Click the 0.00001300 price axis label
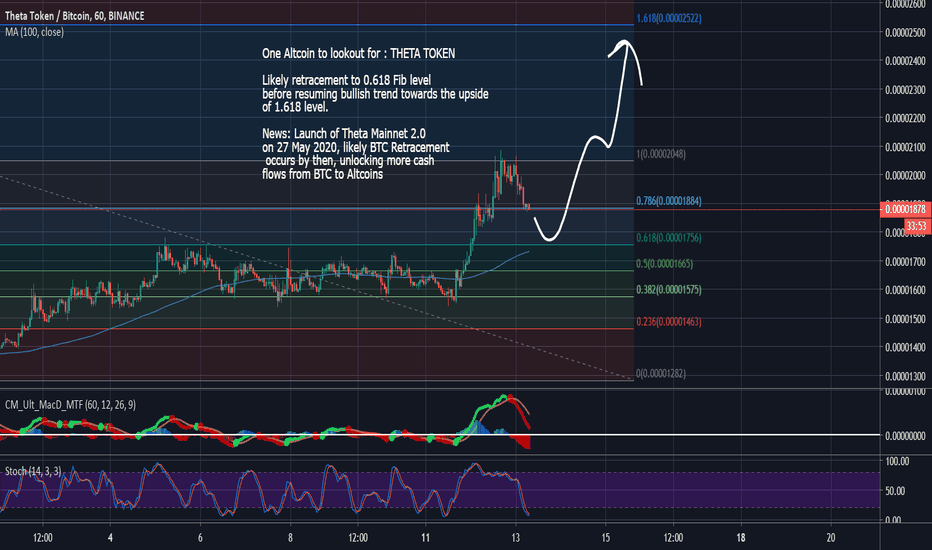 click(x=905, y=376)
